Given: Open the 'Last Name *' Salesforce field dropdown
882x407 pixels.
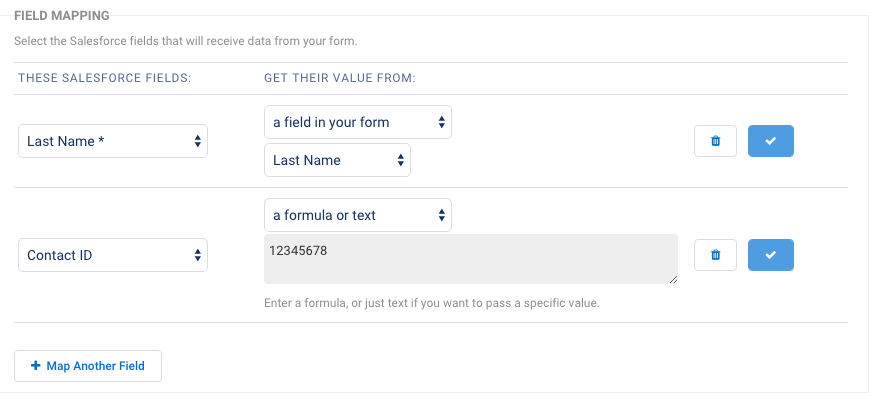Looking at the screenshot, I should pos(112,141).
